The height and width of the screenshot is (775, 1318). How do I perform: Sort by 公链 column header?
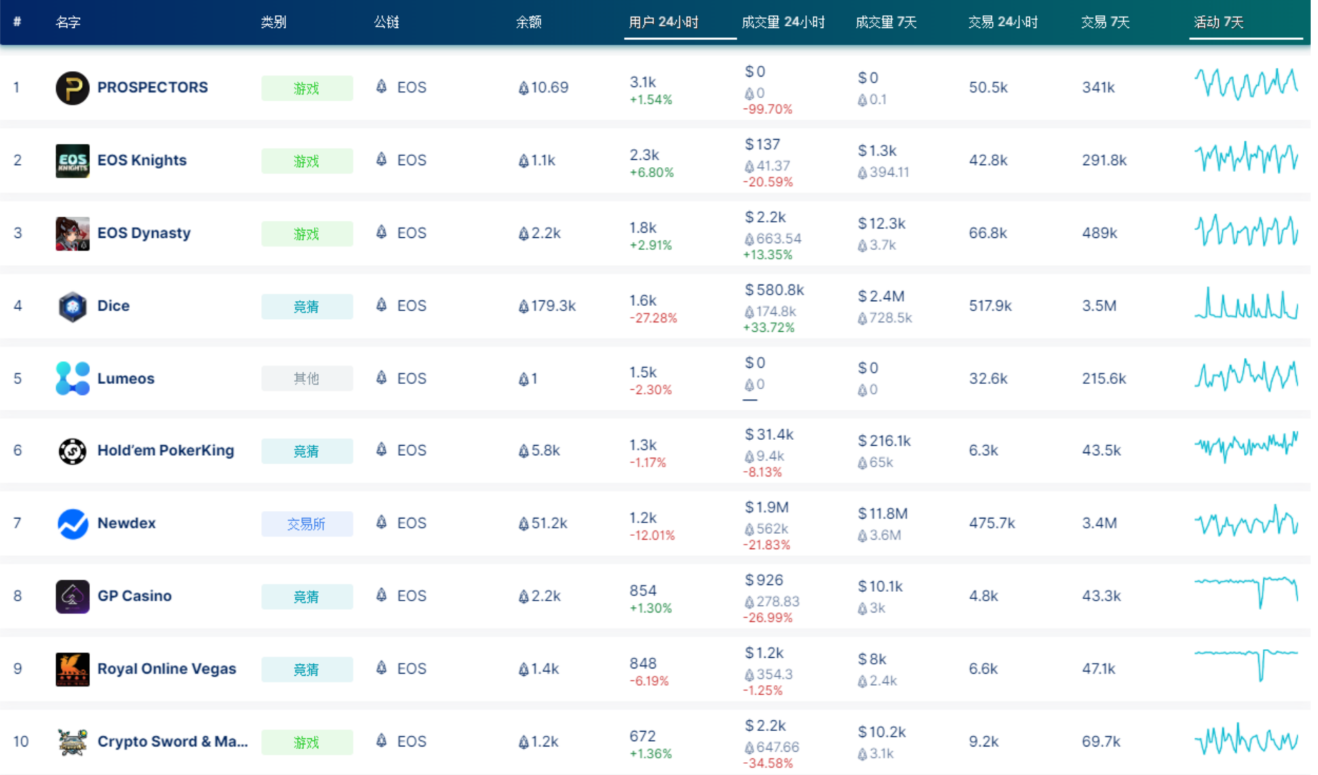(x=387, y=22)
